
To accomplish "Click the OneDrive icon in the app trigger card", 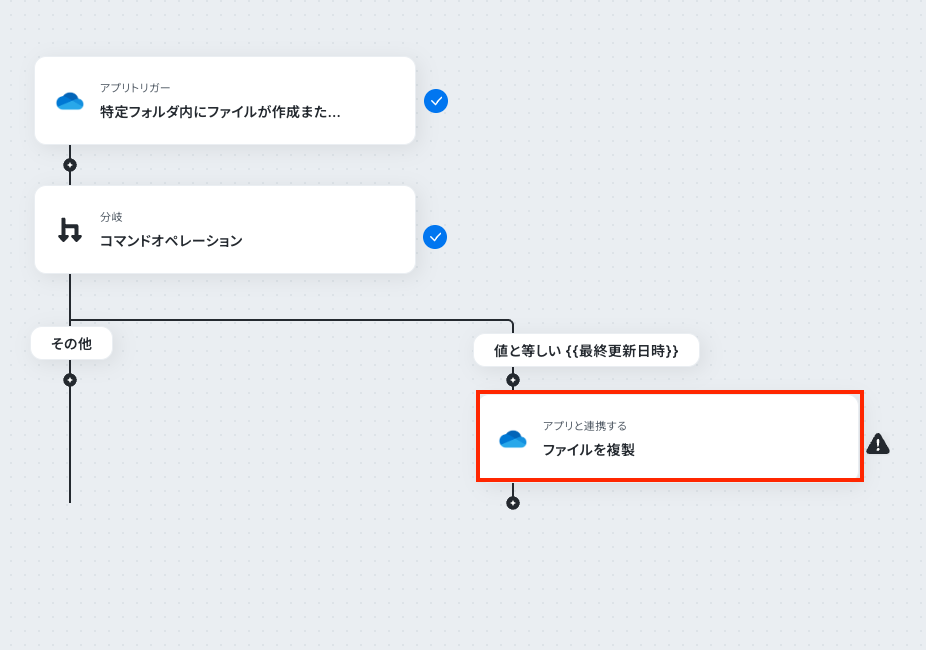I will pos(70,102).
